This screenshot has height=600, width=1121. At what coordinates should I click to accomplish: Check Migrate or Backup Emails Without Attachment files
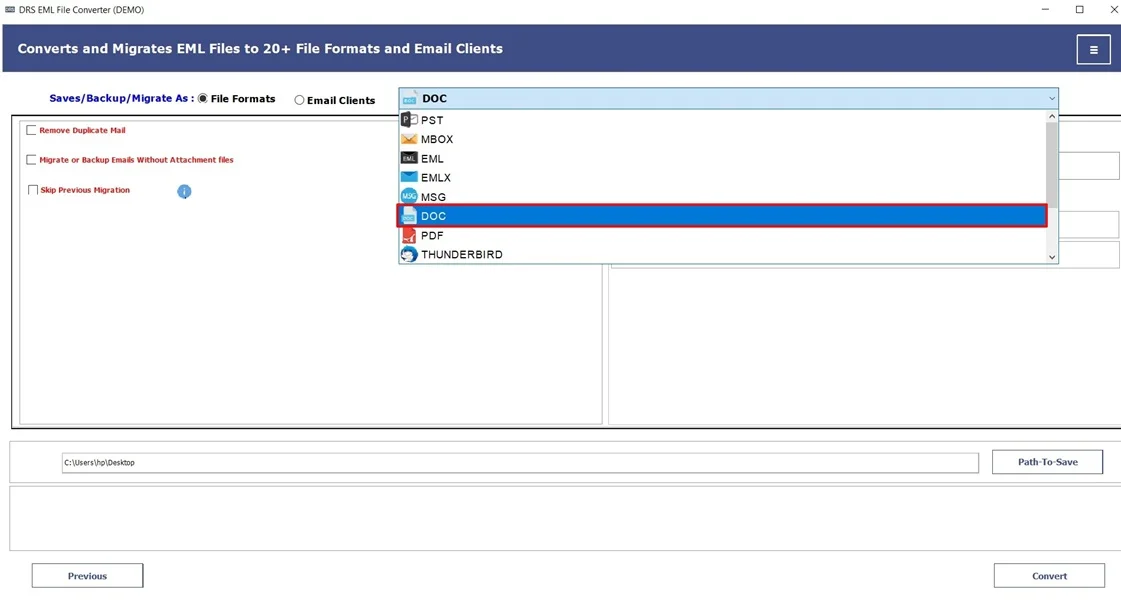click(31, 159)
